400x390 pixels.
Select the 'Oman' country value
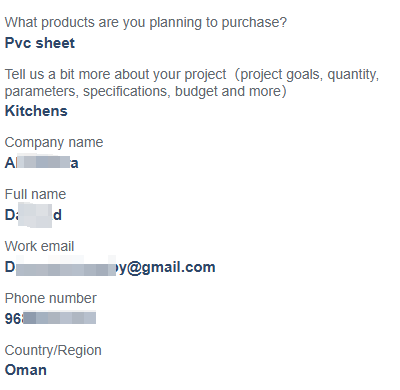click(x=26, y=370)
